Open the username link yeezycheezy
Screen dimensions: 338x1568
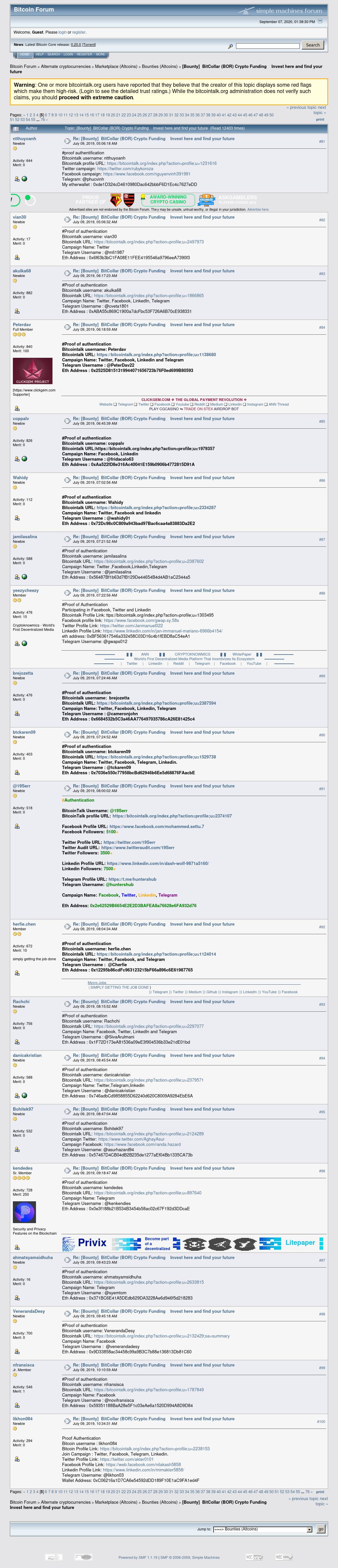coord(25,591)
